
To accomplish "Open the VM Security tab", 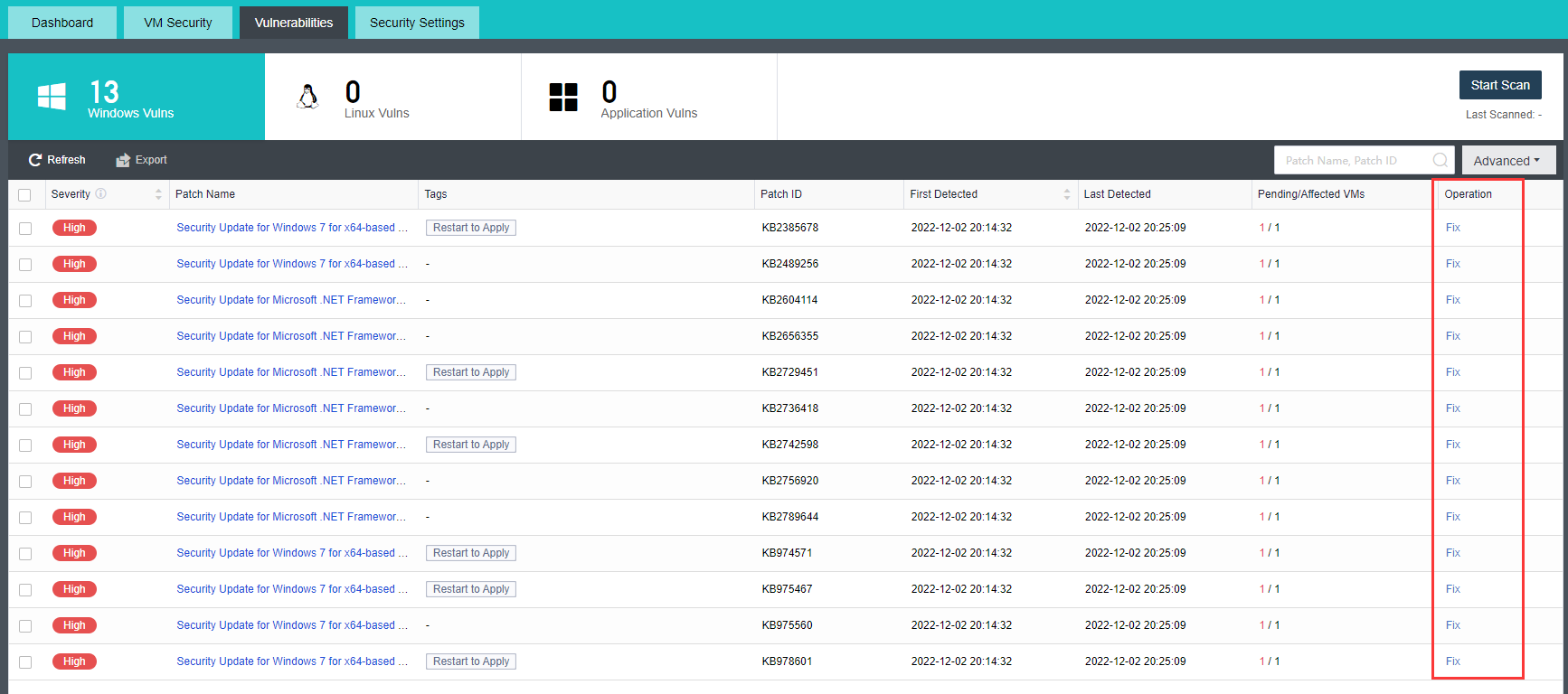I will [x=178, y=23].
